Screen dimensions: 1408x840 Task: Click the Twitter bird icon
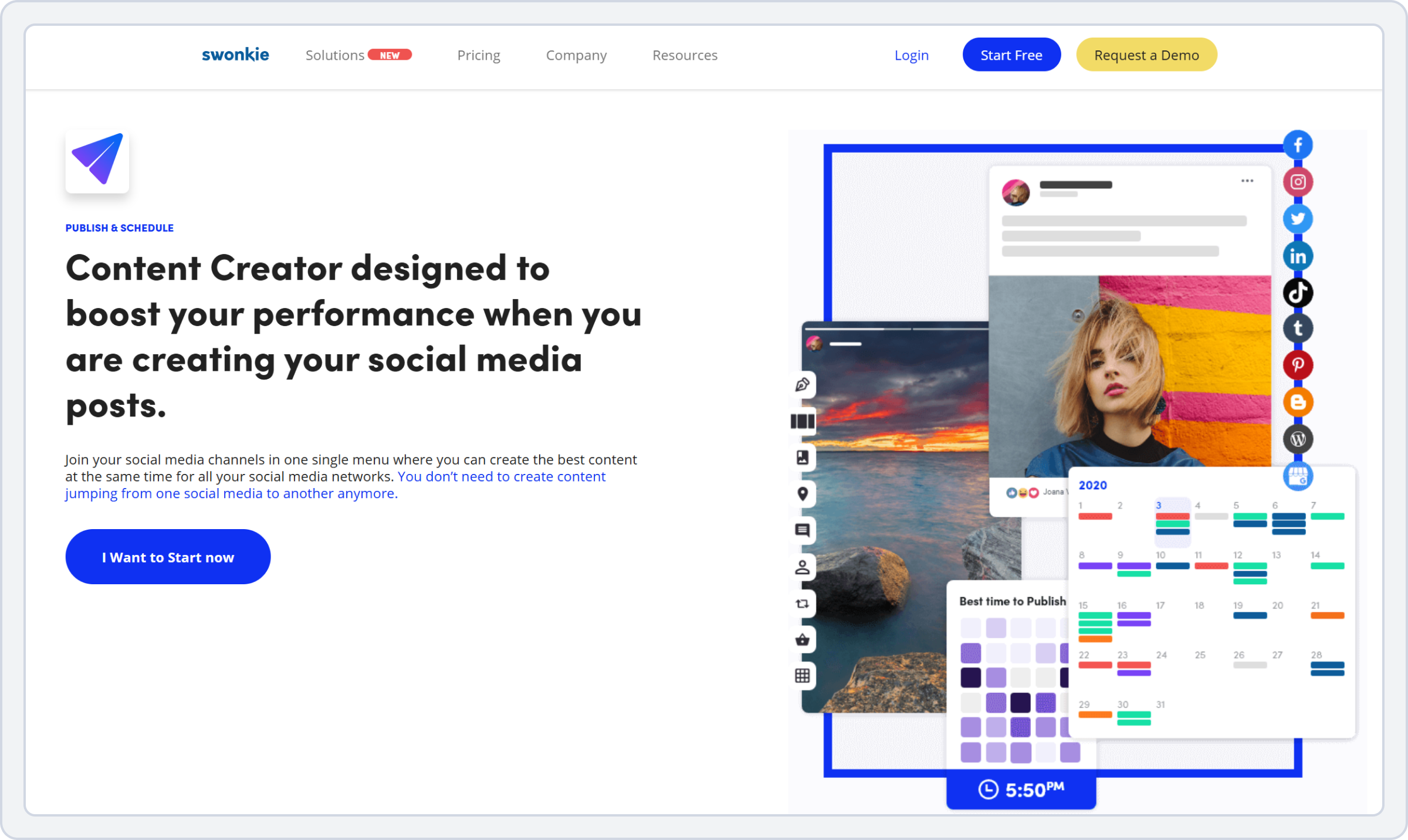(x=1298, y=219)
